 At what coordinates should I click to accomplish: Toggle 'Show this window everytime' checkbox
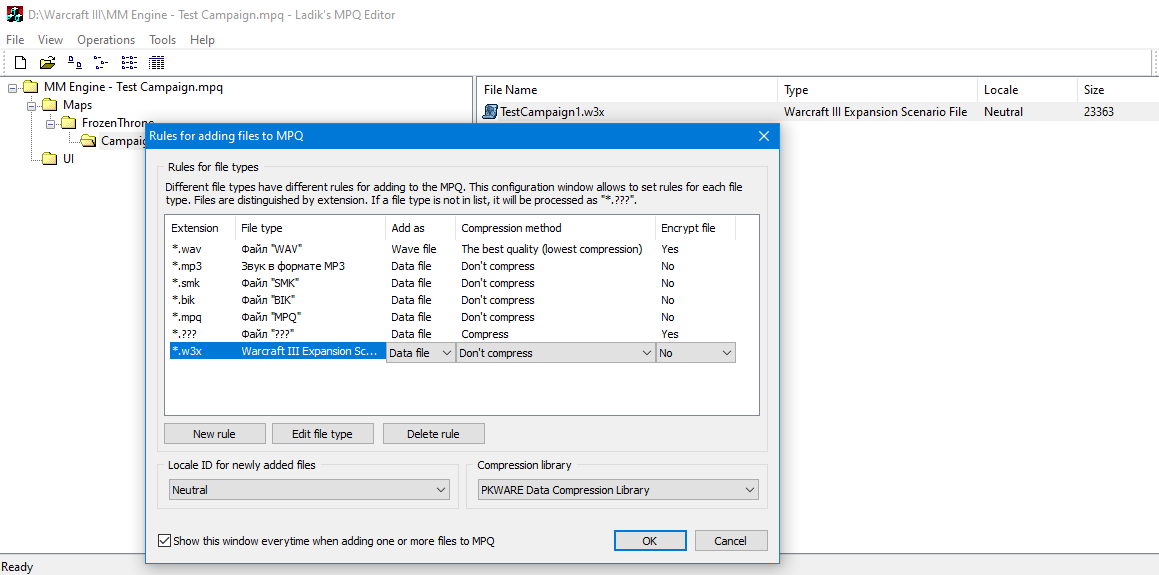coord(164,541)
